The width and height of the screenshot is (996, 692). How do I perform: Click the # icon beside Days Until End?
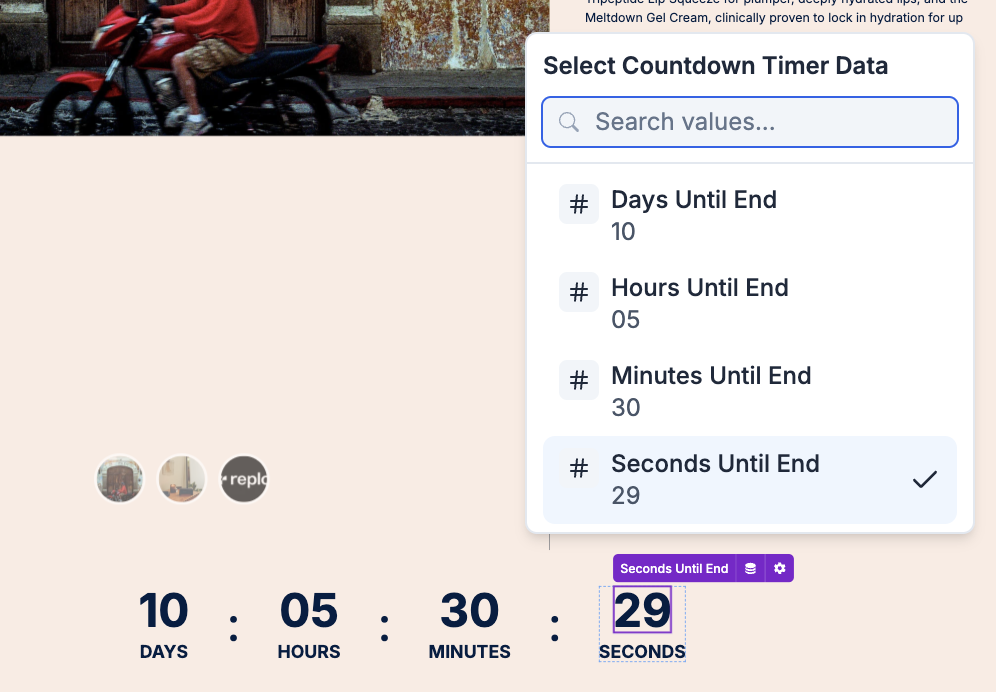pos(578,203)
